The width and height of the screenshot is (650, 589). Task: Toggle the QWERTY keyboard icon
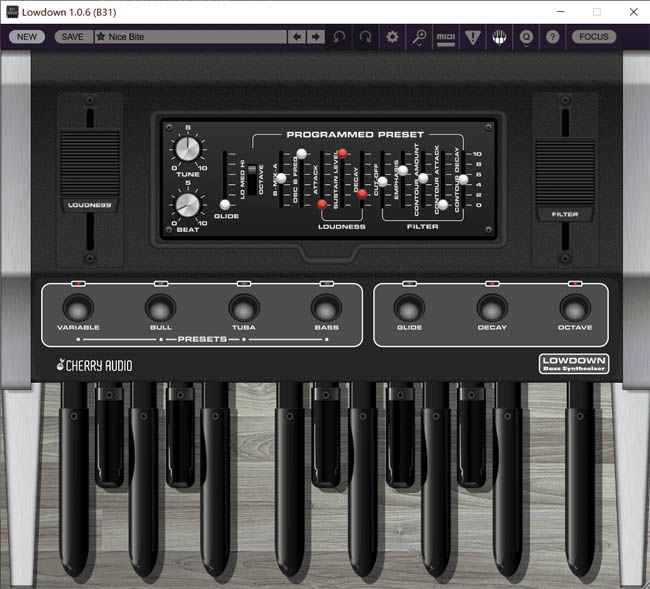(x=499, y=37)
